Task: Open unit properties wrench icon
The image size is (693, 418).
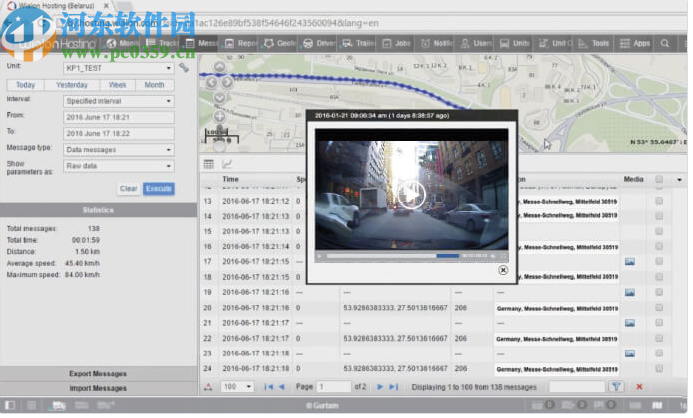Action: point(184,68)
